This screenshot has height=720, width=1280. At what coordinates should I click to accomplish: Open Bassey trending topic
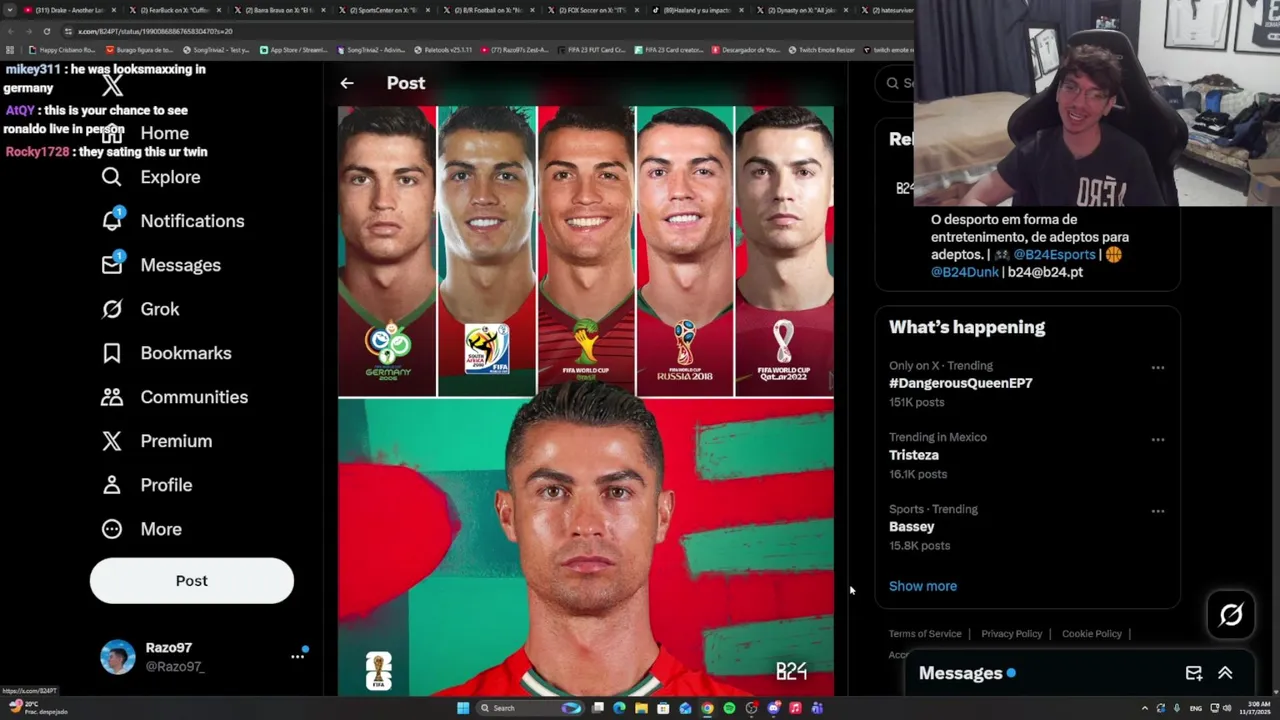tap(911, 526)
